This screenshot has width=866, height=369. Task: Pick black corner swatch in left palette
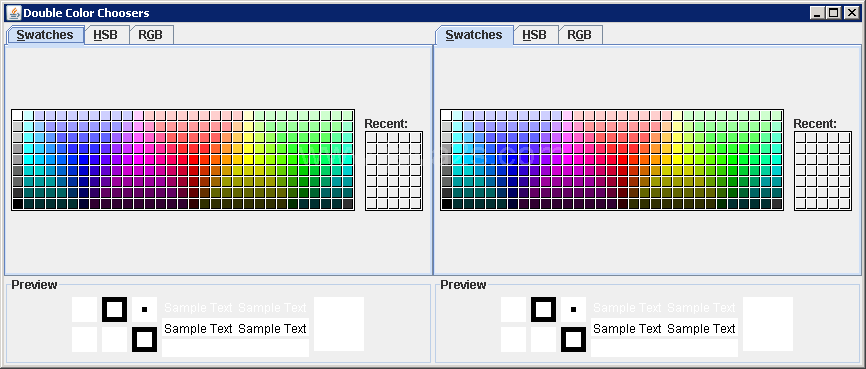[17, 204]
